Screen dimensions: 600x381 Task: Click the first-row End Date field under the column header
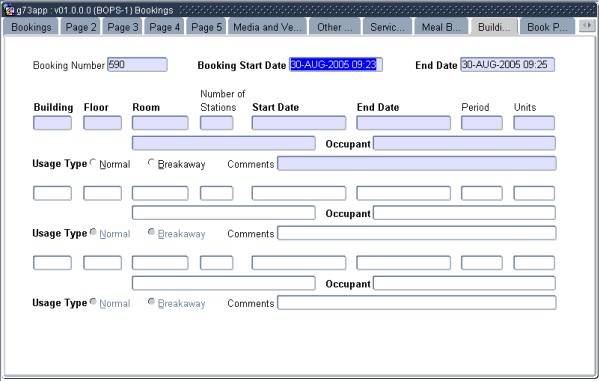tap(403, 123)
